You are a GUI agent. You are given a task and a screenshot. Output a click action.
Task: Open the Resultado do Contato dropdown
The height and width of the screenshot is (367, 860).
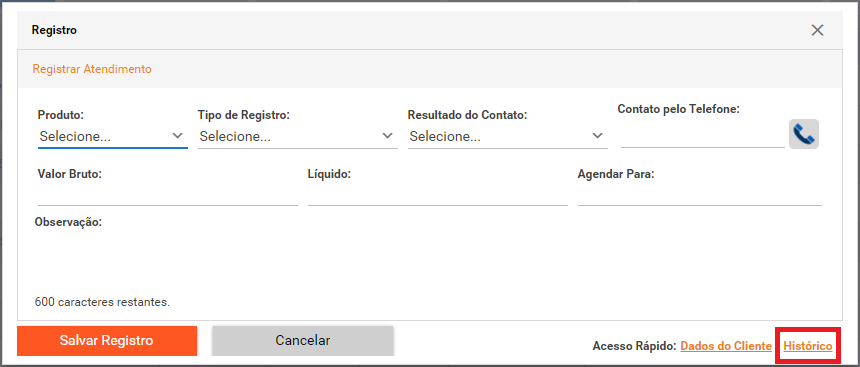(507, 137)
